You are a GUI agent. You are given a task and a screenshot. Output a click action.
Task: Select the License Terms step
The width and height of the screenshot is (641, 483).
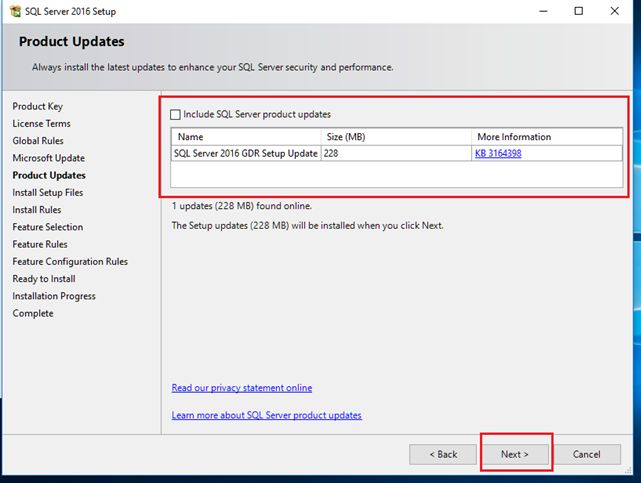coord(41,123)
